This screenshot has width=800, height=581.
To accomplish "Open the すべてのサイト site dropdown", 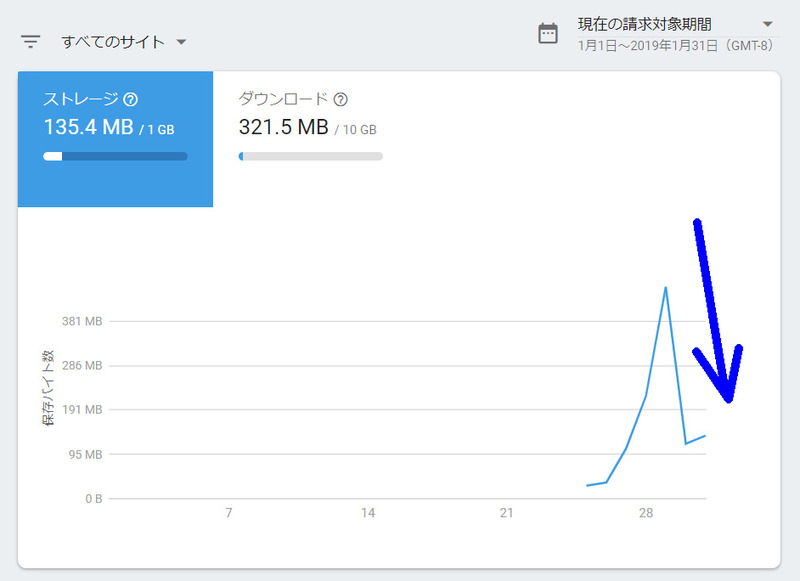I will [123, 42].
